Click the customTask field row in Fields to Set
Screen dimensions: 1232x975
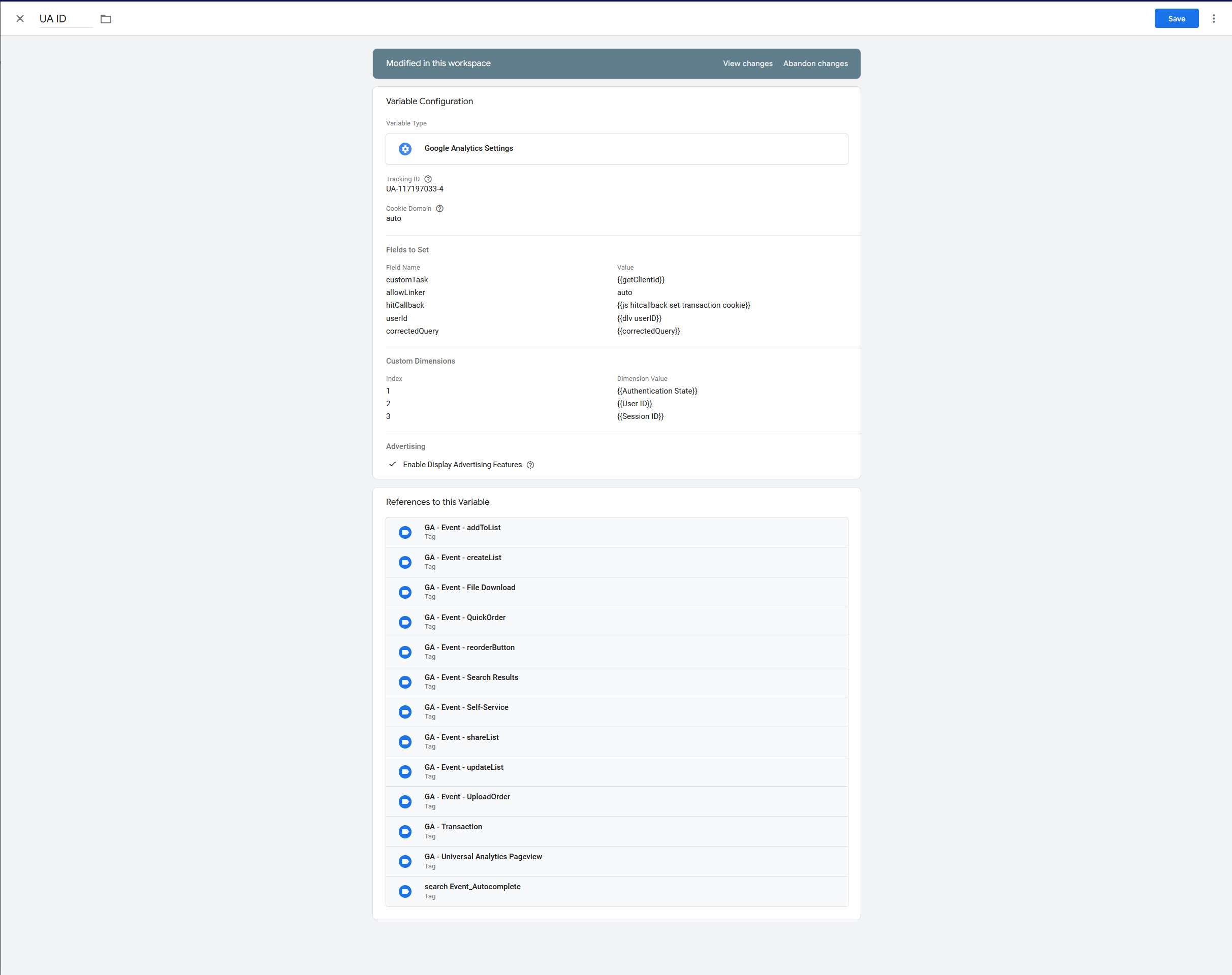[x=406, y=280]
